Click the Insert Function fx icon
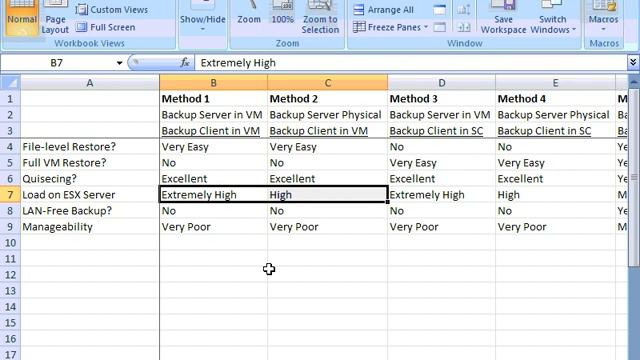The width and height of the screenshot is (640, 360). click(185, 62)
